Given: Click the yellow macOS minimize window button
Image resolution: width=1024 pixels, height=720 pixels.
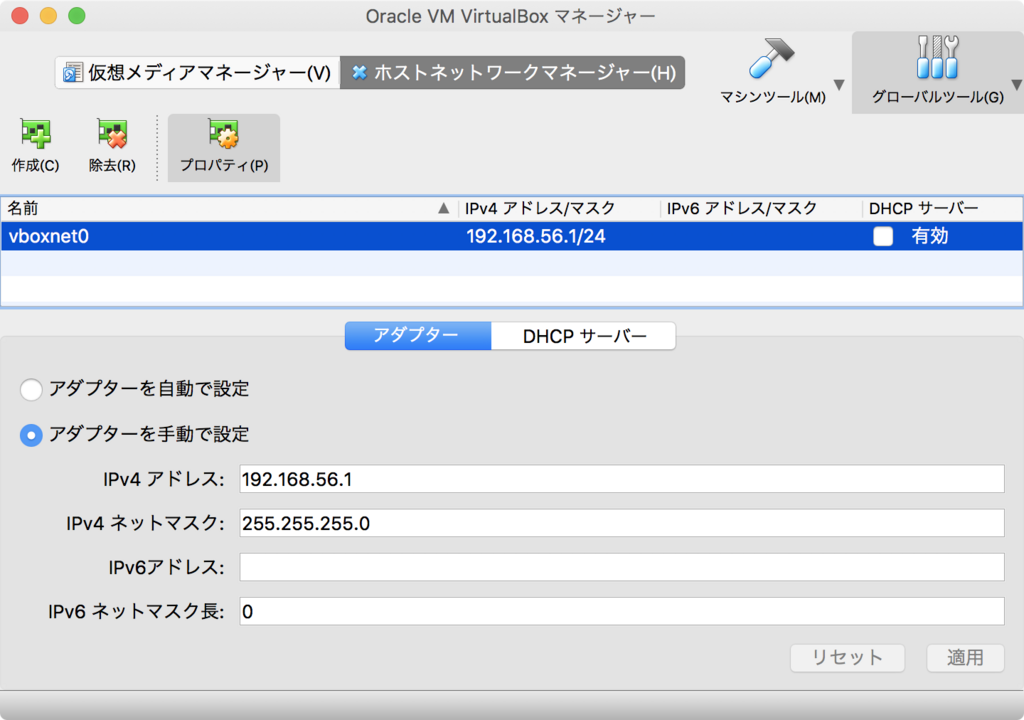Looking at the screenshot, I should click(x=48, y=16).
